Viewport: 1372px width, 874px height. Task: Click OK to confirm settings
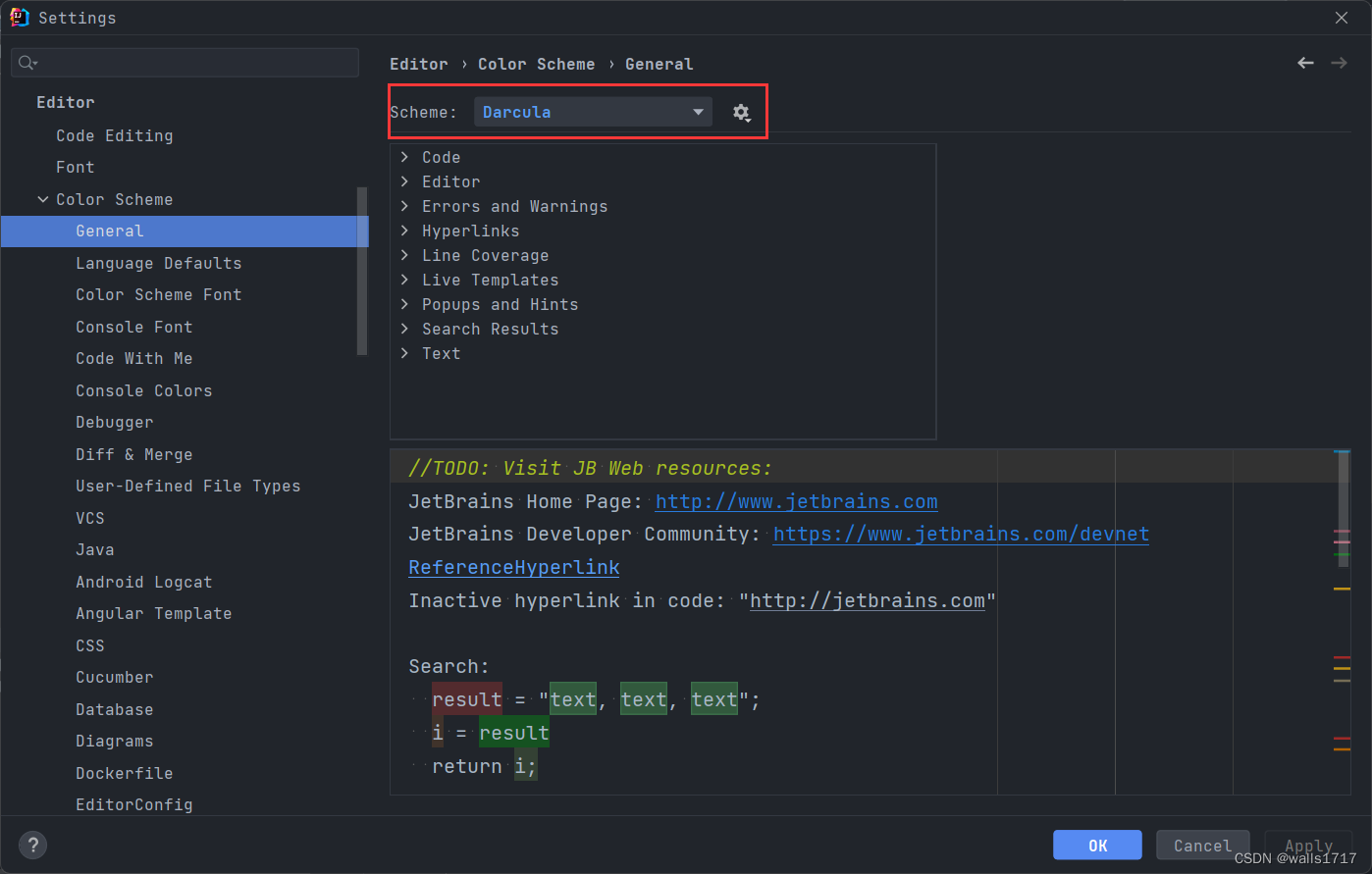pos(1097,845)
